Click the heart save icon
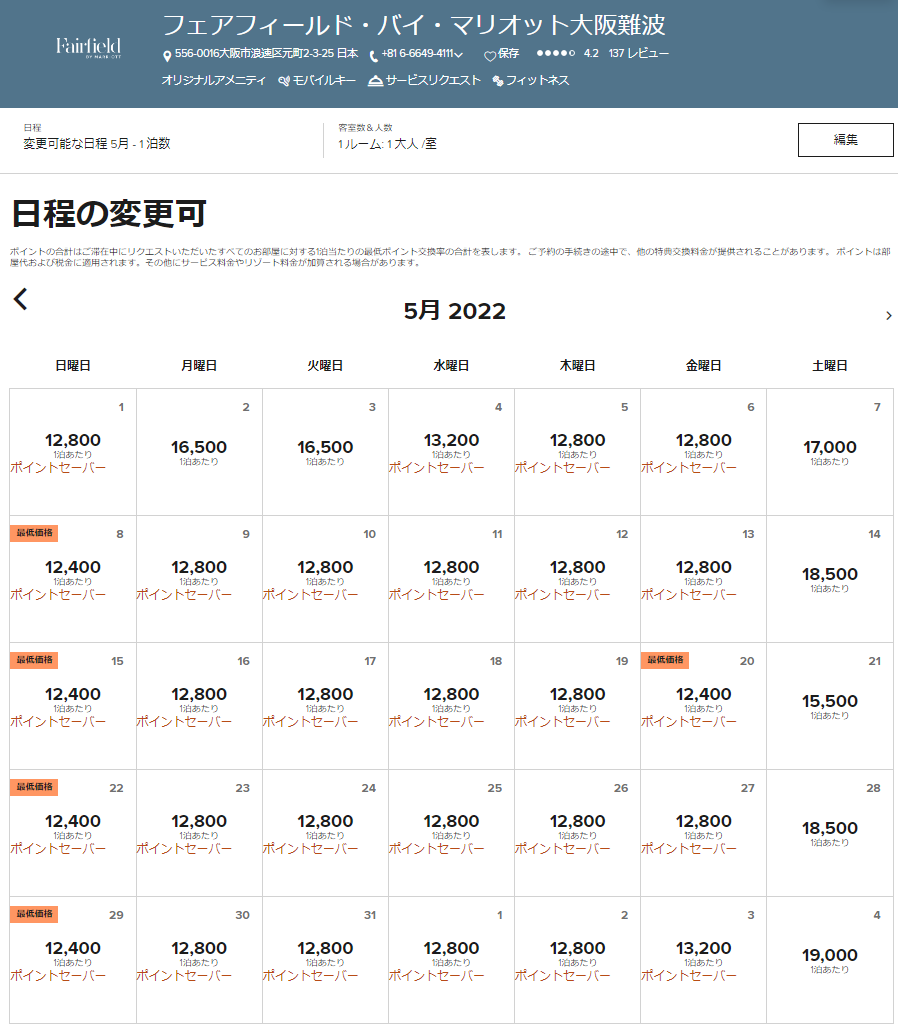The width and height of the screenshot is (898, 1033). [490, 56]
